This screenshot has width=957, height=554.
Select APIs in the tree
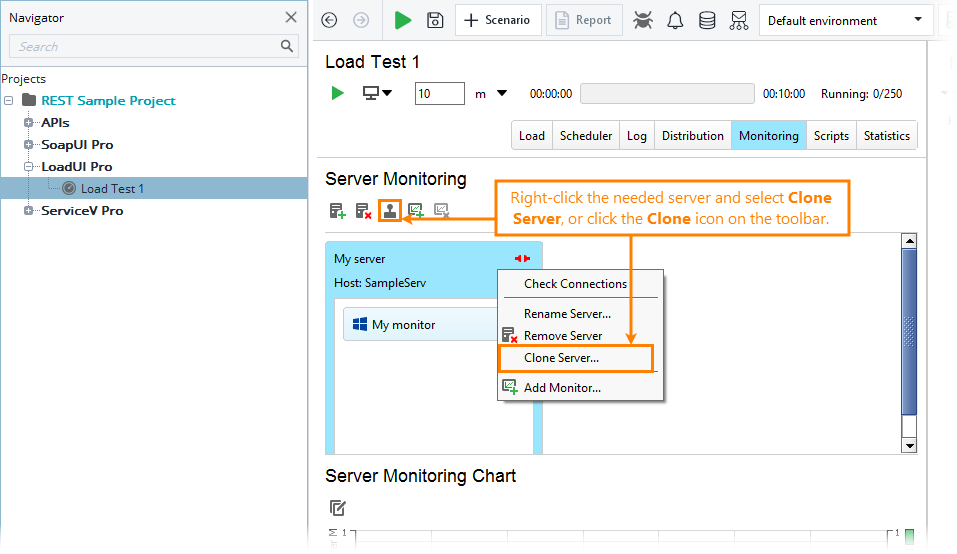pyautogui.click(x=56, y=123)
